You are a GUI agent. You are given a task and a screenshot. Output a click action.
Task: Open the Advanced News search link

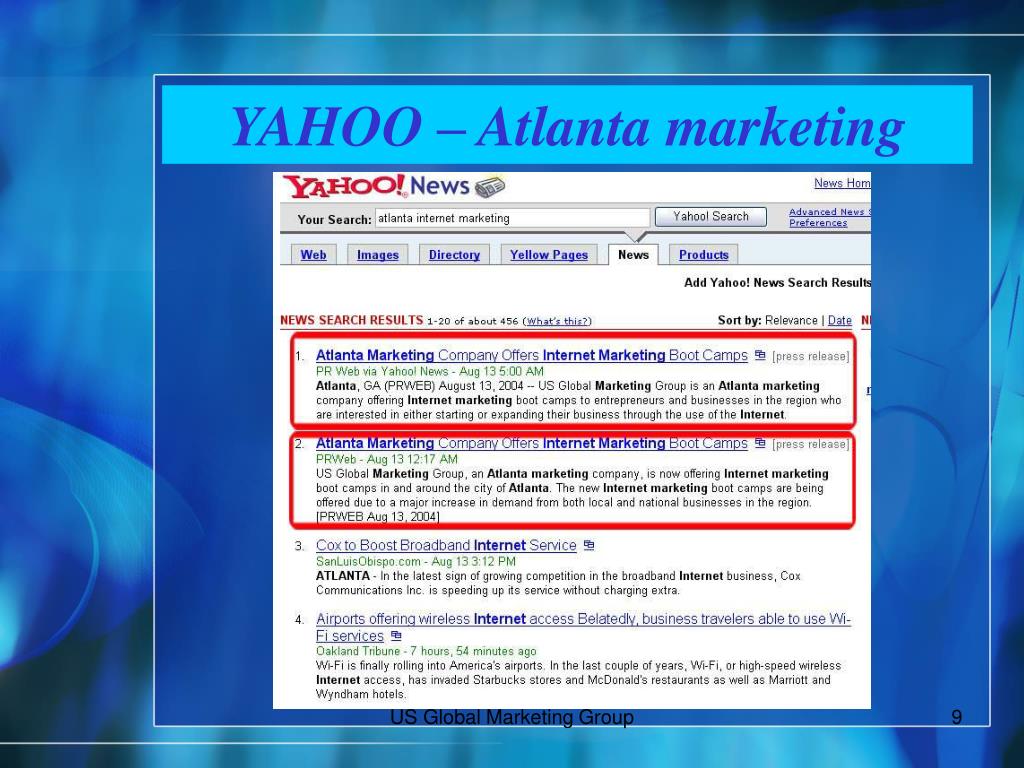830,212
